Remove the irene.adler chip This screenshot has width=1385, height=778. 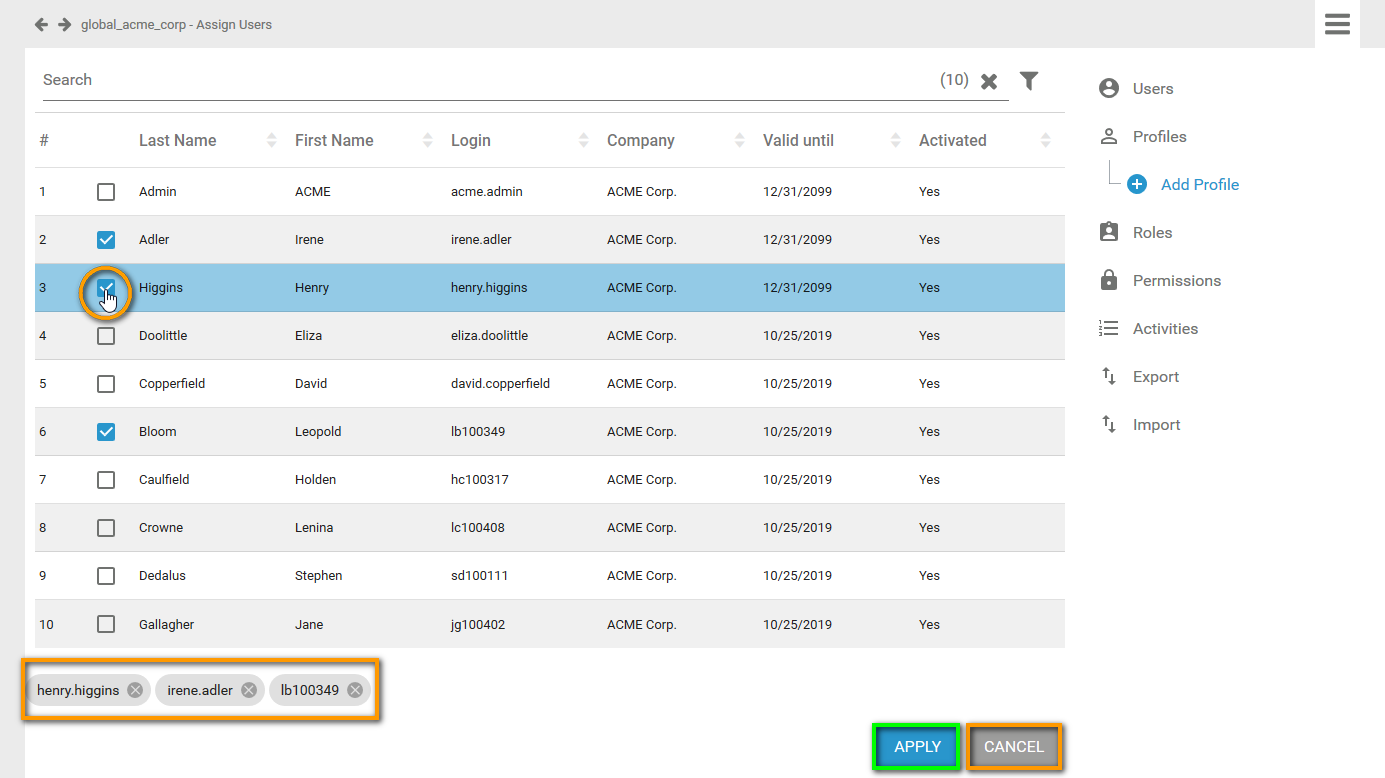click(249, 690)
